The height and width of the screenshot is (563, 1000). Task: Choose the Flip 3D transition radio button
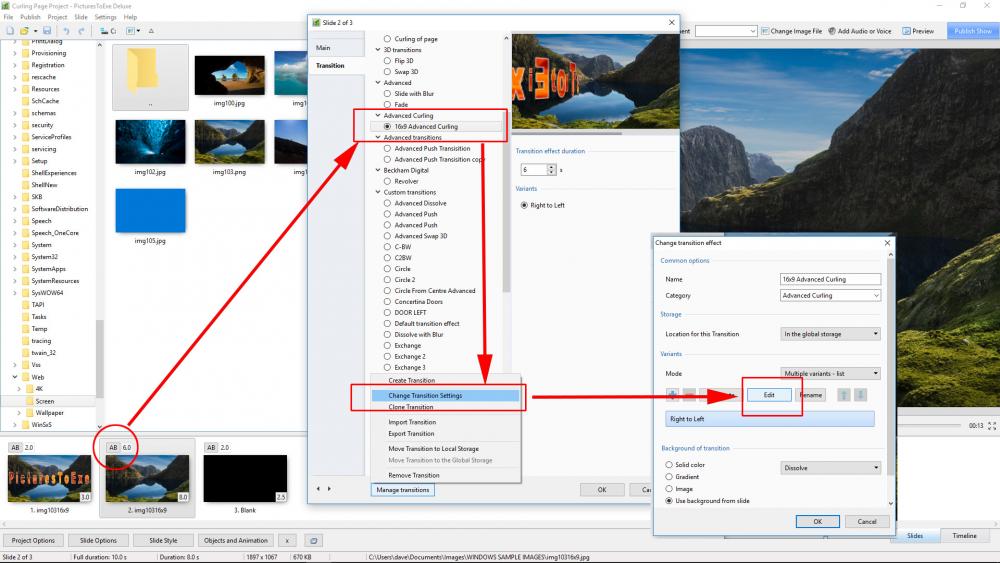pos(388,61)
